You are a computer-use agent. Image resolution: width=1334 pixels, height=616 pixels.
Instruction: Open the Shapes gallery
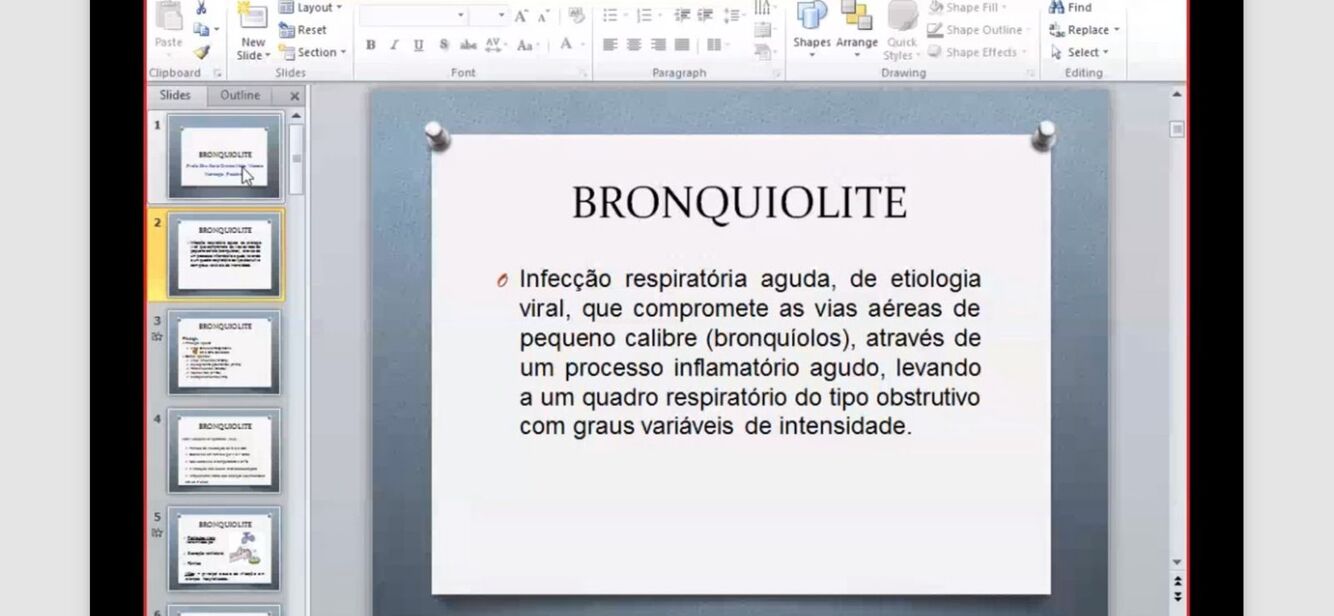(811, 28)
